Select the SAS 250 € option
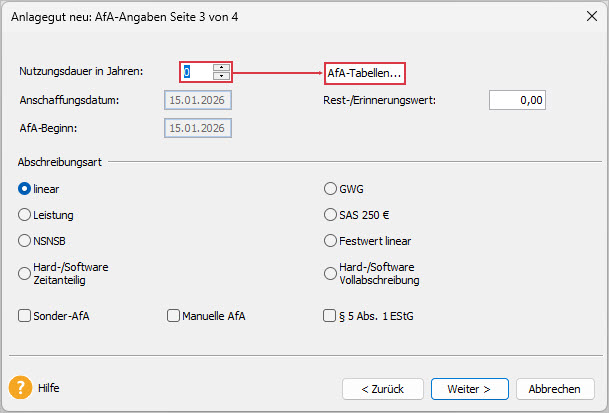Screen dimensions: 609x413 [331, 214]
